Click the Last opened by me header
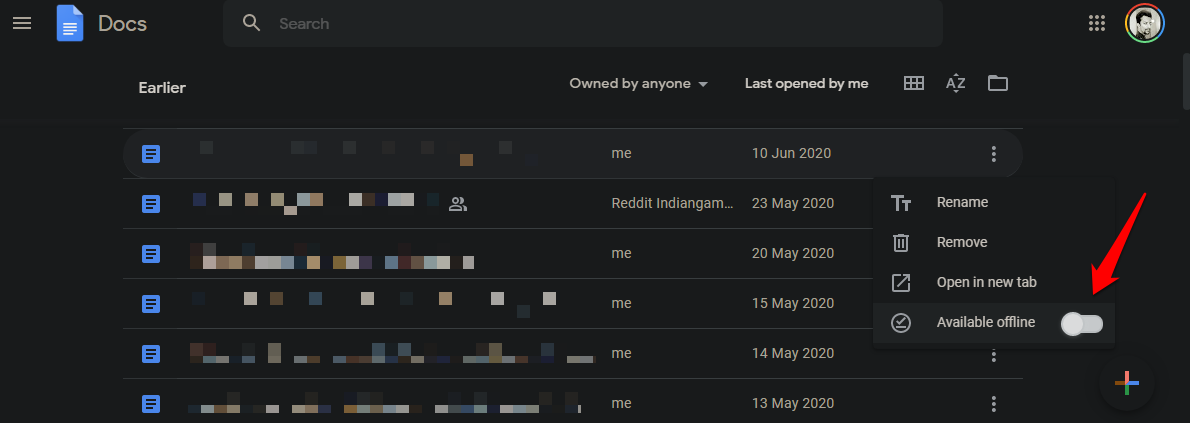This screenshot has height=423, width=1190. 806,84
